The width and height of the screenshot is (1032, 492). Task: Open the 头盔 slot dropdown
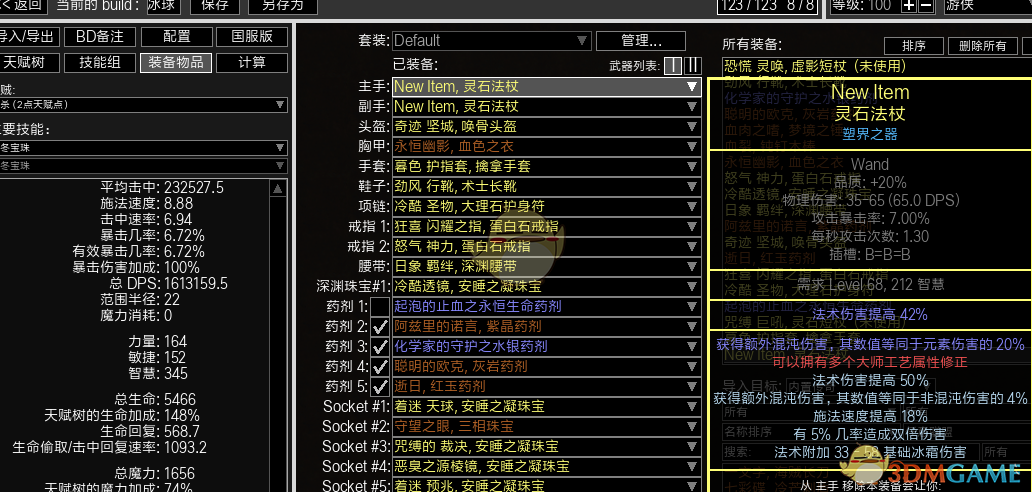click(547, 126)
